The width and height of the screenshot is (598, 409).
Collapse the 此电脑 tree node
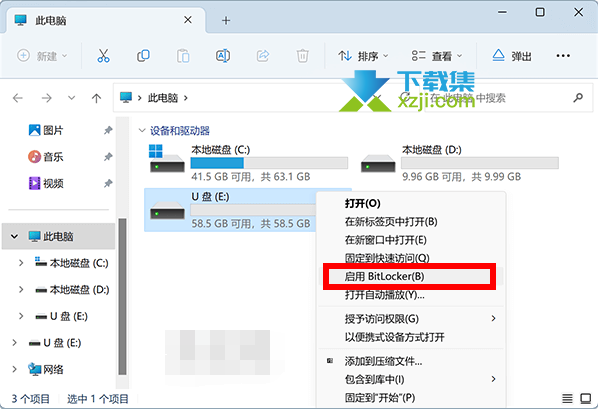(14, 237)
